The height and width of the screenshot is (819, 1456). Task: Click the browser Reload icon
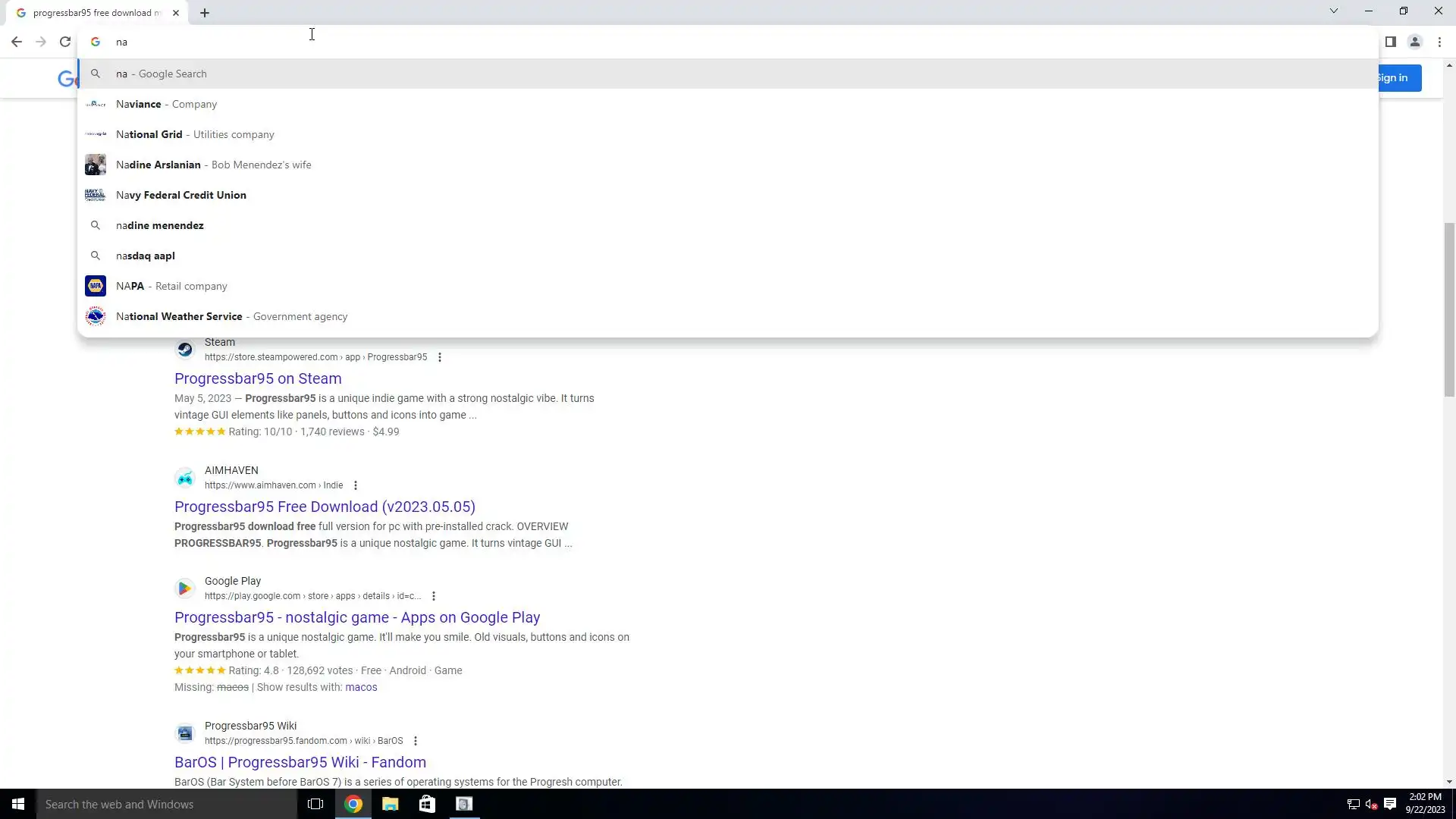(x=65, y=42)
